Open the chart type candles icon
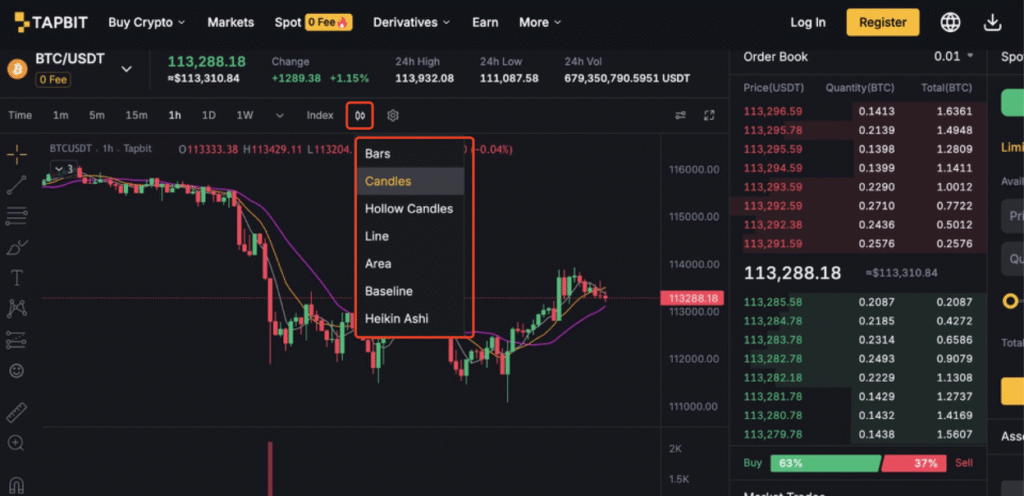This screenshot has height=496, width=1024. click(360, 116)
